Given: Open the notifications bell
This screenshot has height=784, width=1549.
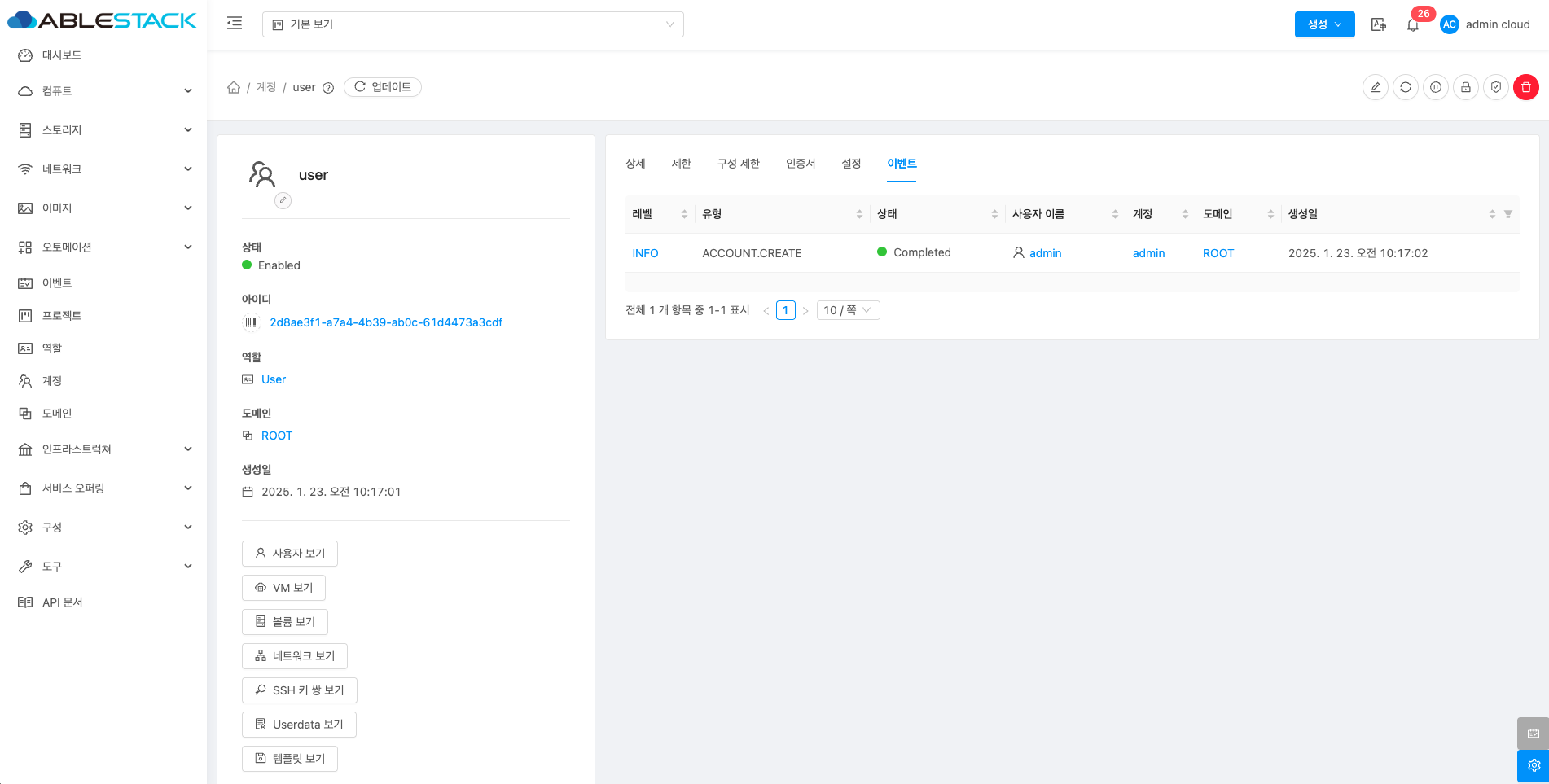Looking at the screenshot, I should [x=1412, y=25].
